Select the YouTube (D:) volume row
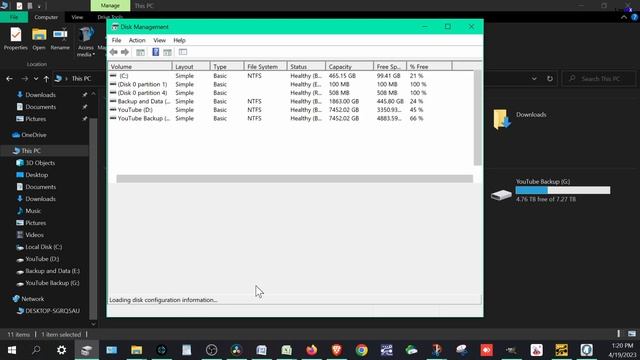Viewport: 640px width, 360px height. click(x=291, y=110)
